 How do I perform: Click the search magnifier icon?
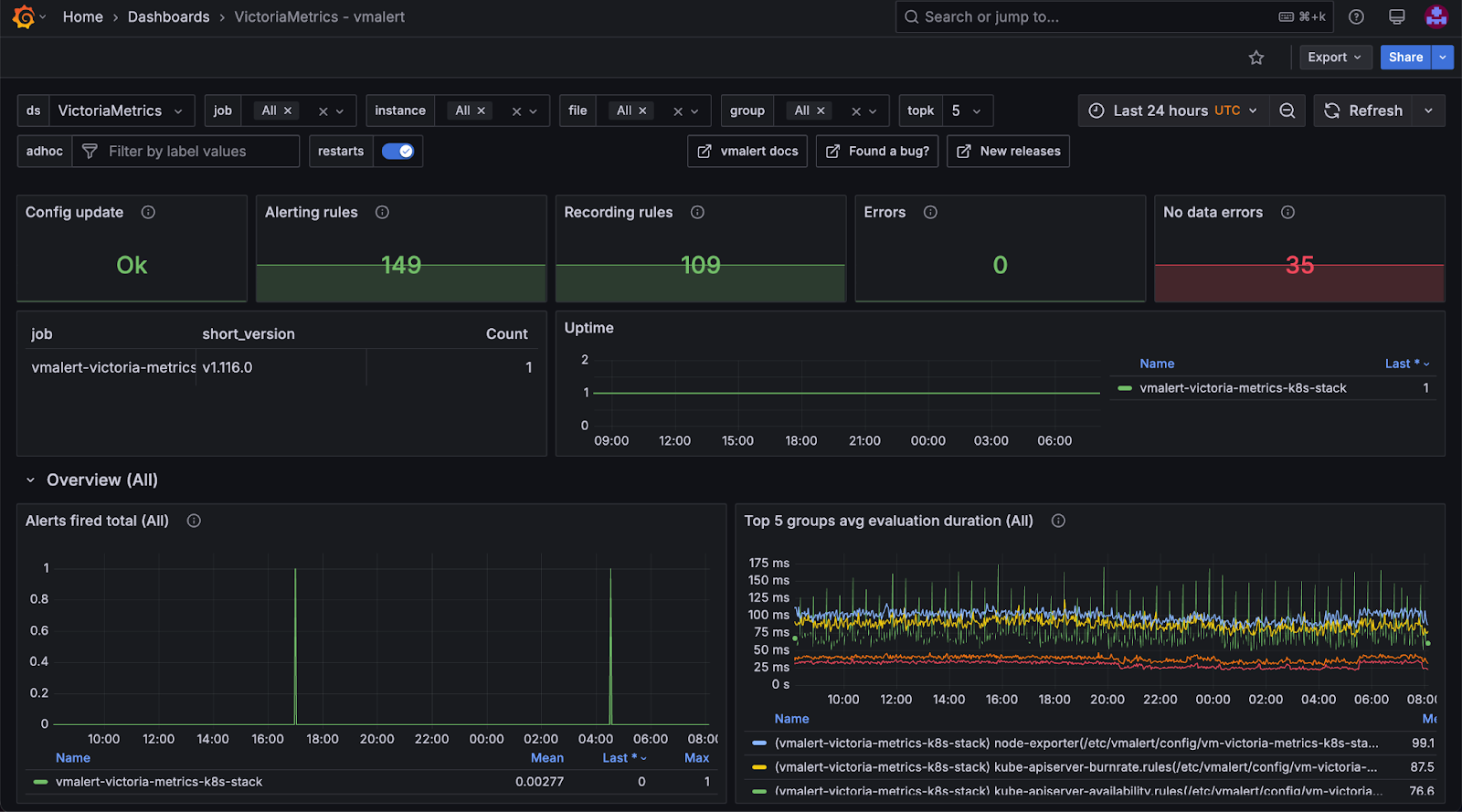point(911,16)
